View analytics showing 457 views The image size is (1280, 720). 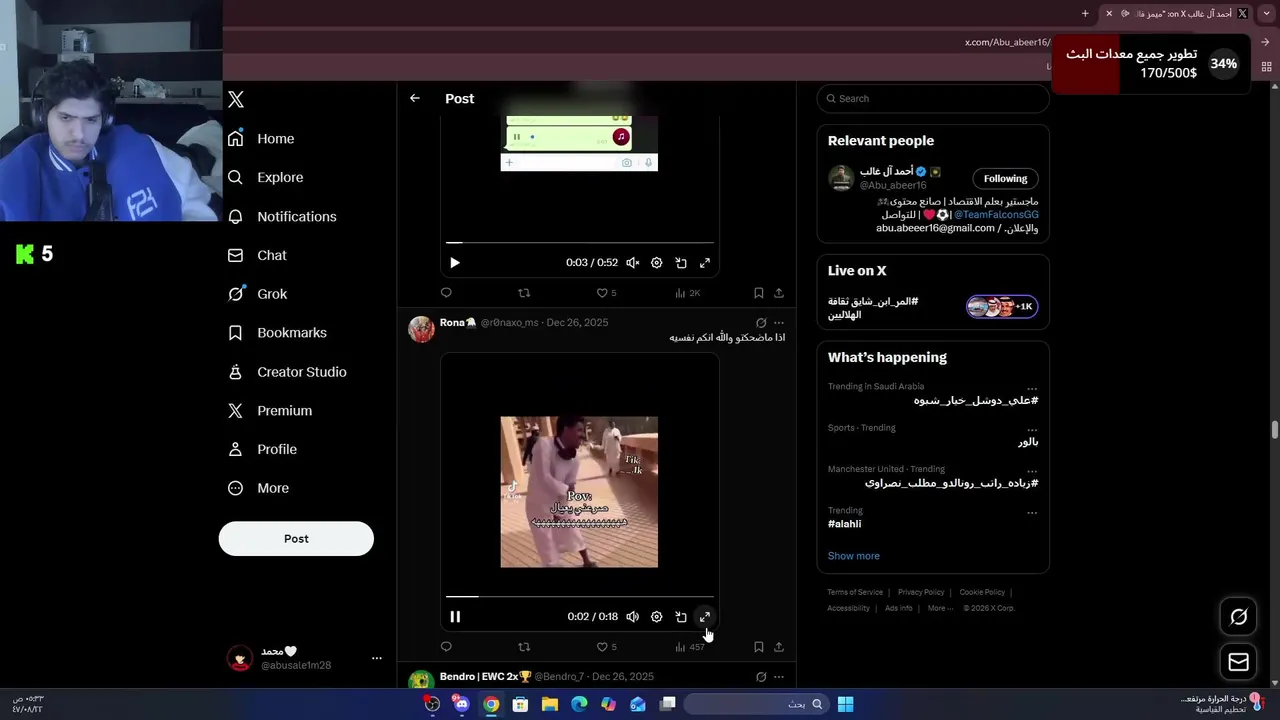(x=689, y=647)
